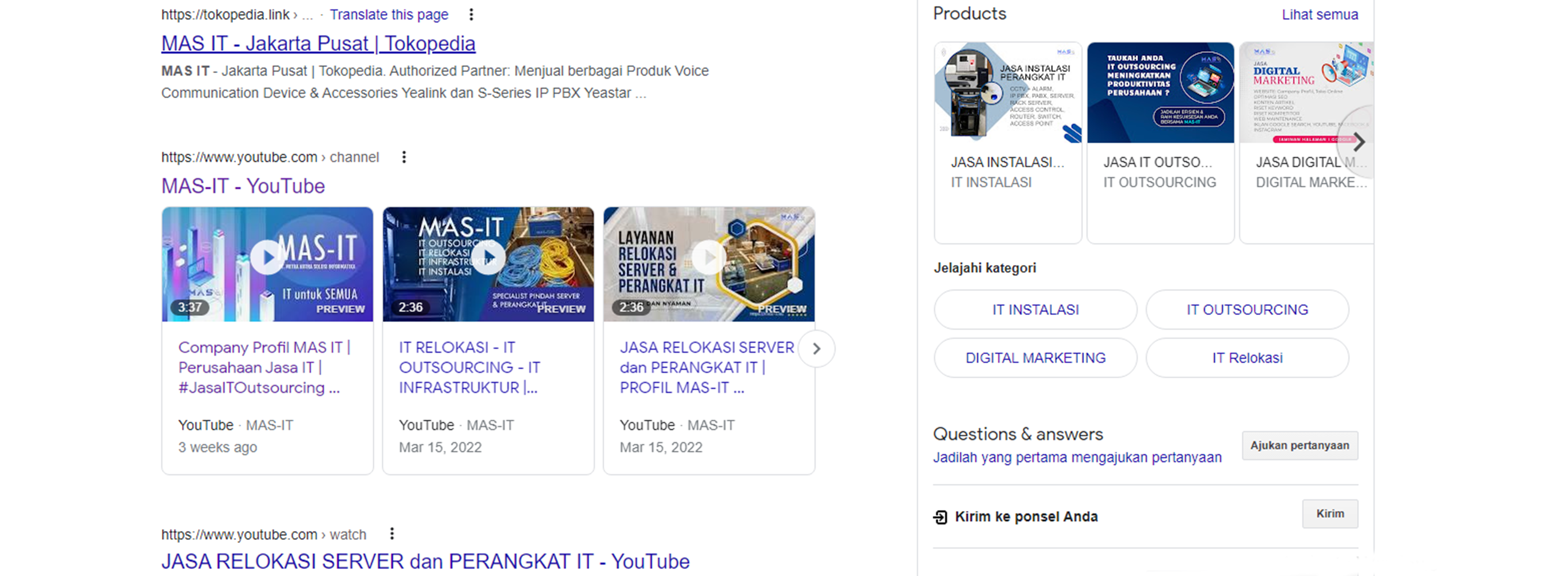The height and width of the screenshot is (576, 1568).
Task: Open Company Profil MAS IT video title
Action: [264, 367]
